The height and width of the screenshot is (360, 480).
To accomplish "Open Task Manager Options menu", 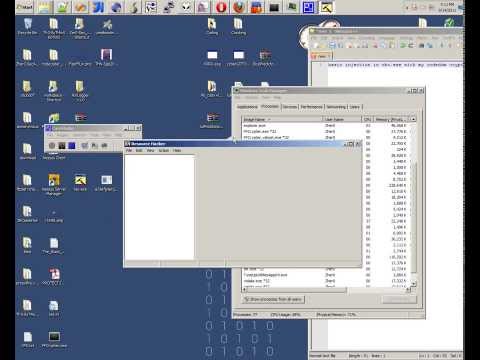I will click(252, 97).
